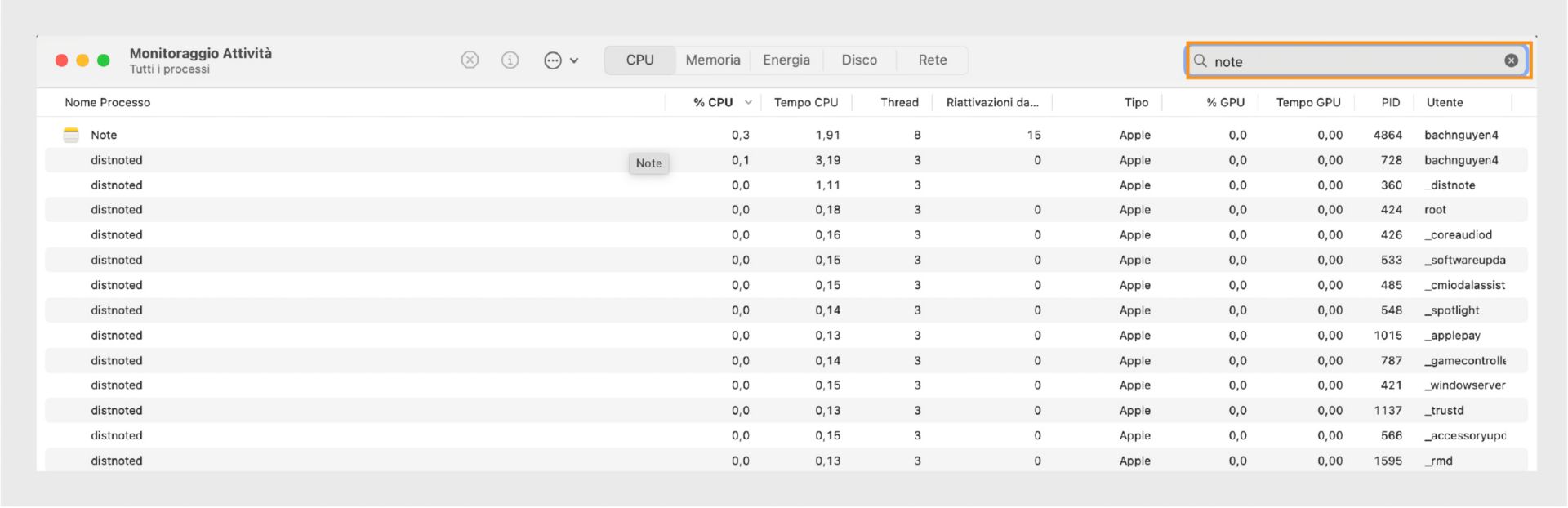This screenshot has height=508, width=1568.
Task: Click PID 4864 in the Note row
Action: pyautogui.click(x=1388, y=135)
